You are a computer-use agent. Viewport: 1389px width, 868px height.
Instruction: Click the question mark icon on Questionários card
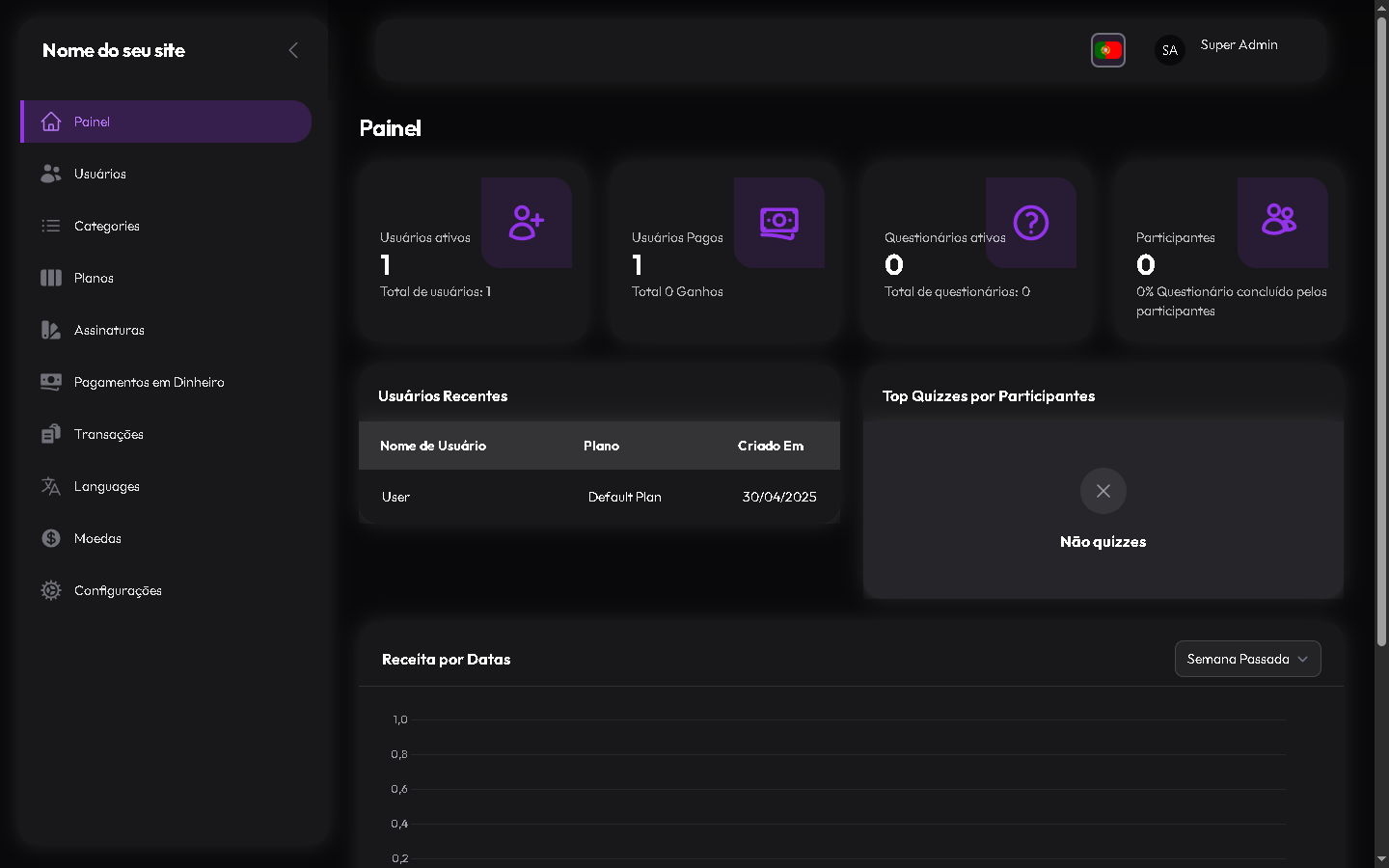pyautogui.click(x=1031, y=223)
